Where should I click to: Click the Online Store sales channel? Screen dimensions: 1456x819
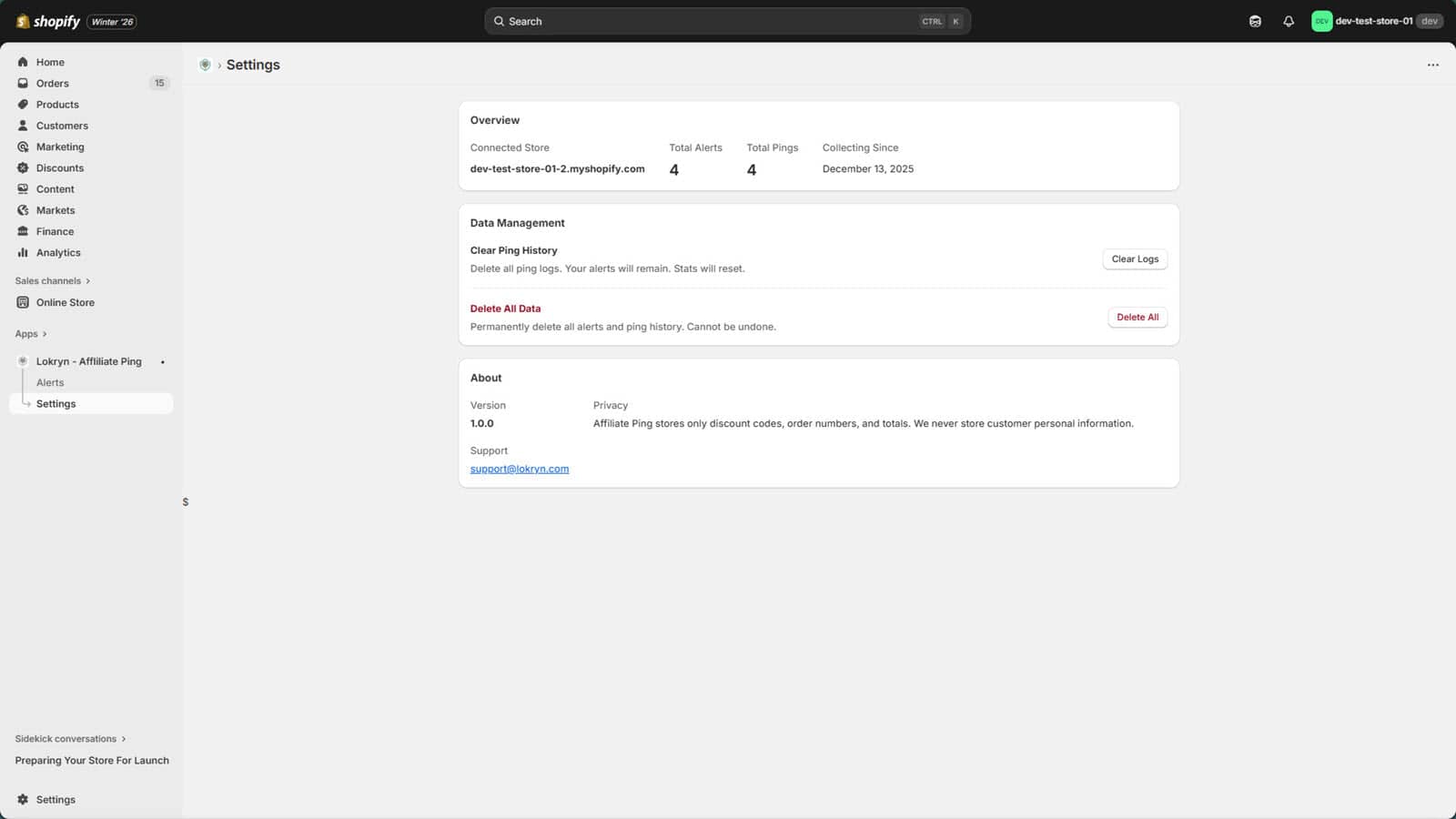coord(64,302)
